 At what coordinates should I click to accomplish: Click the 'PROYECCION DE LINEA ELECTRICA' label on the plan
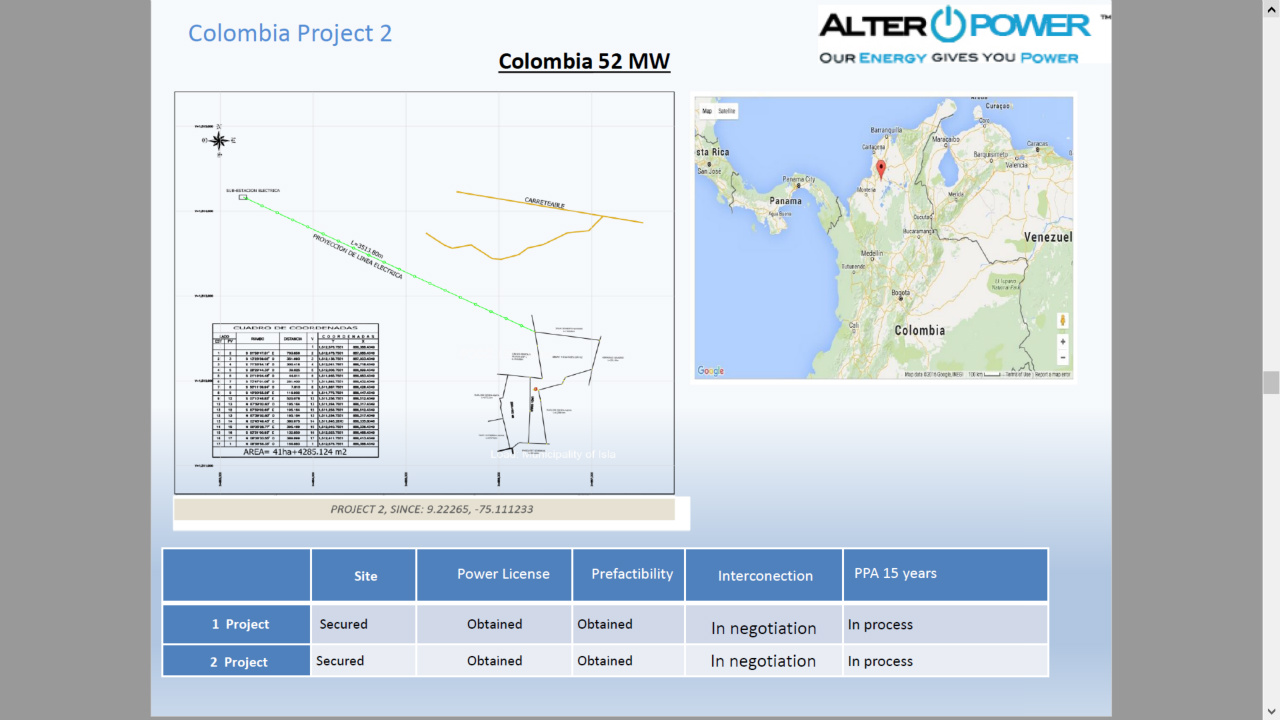coord(357,256)
